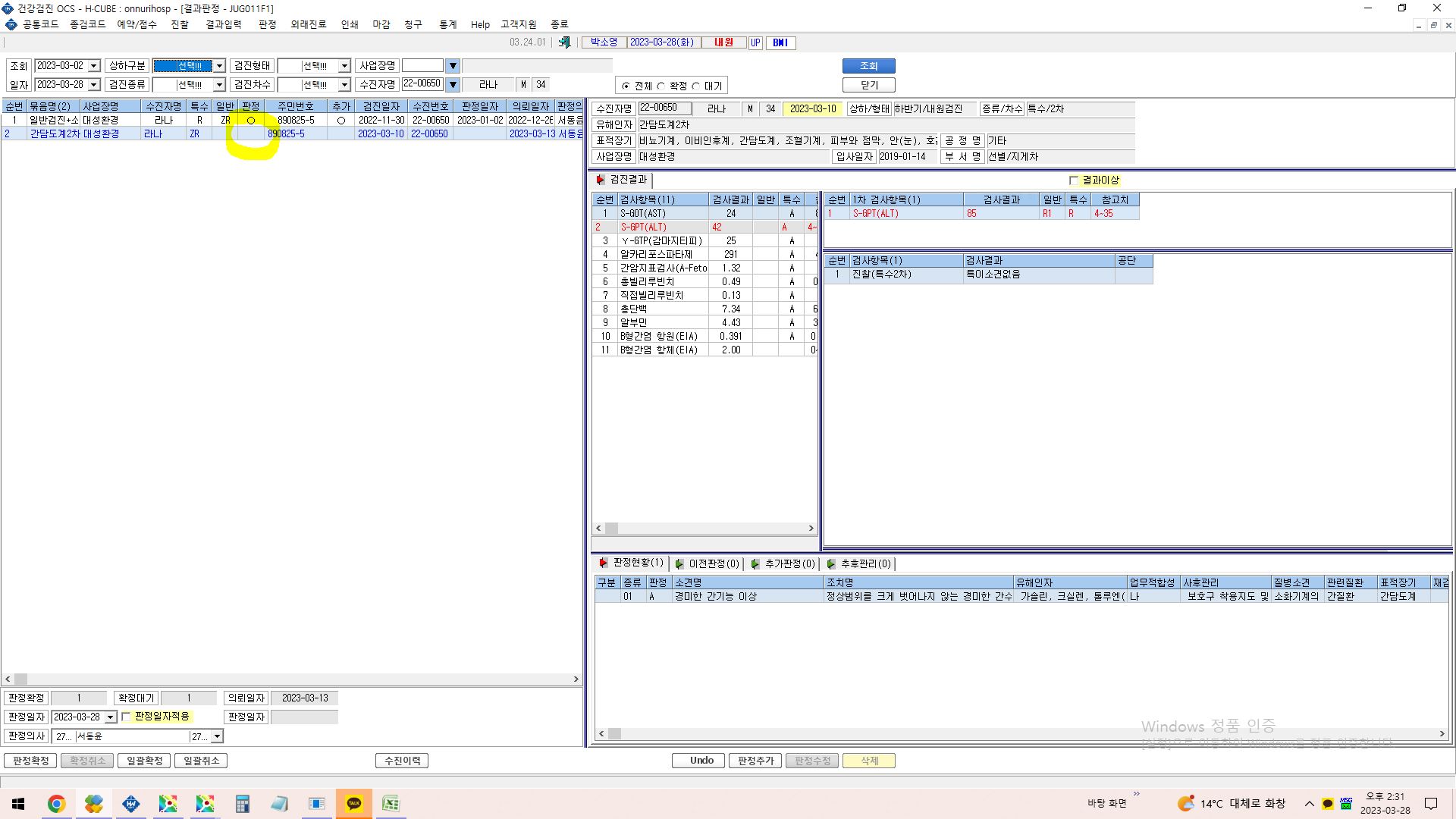Enable the 결과이상 checkbox
The width and height of the screenshot is (1456, 819).
pos(1073,180)
